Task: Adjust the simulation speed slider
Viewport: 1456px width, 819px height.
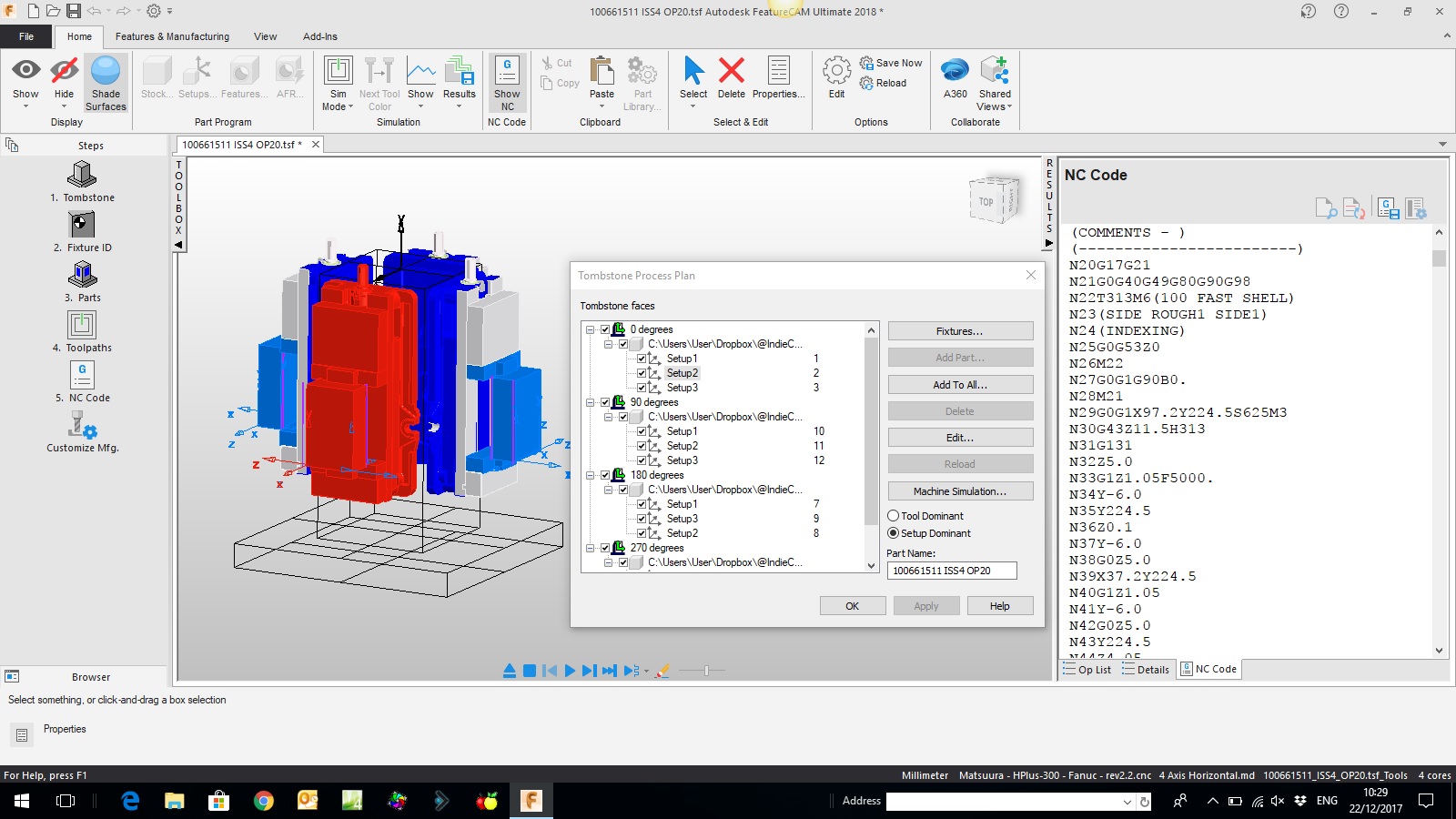Action: [706, 671]
